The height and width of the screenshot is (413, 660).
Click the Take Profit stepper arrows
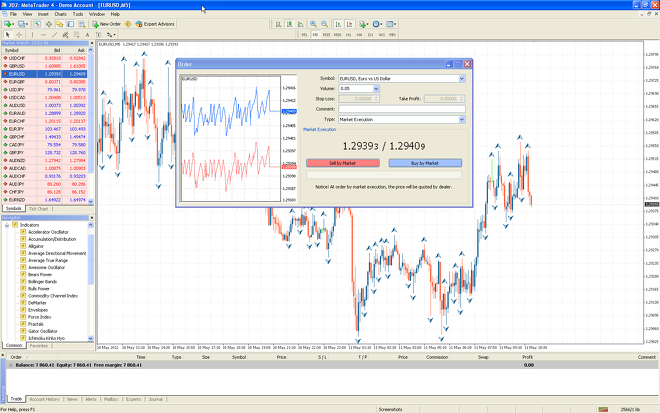click(462, 99)
